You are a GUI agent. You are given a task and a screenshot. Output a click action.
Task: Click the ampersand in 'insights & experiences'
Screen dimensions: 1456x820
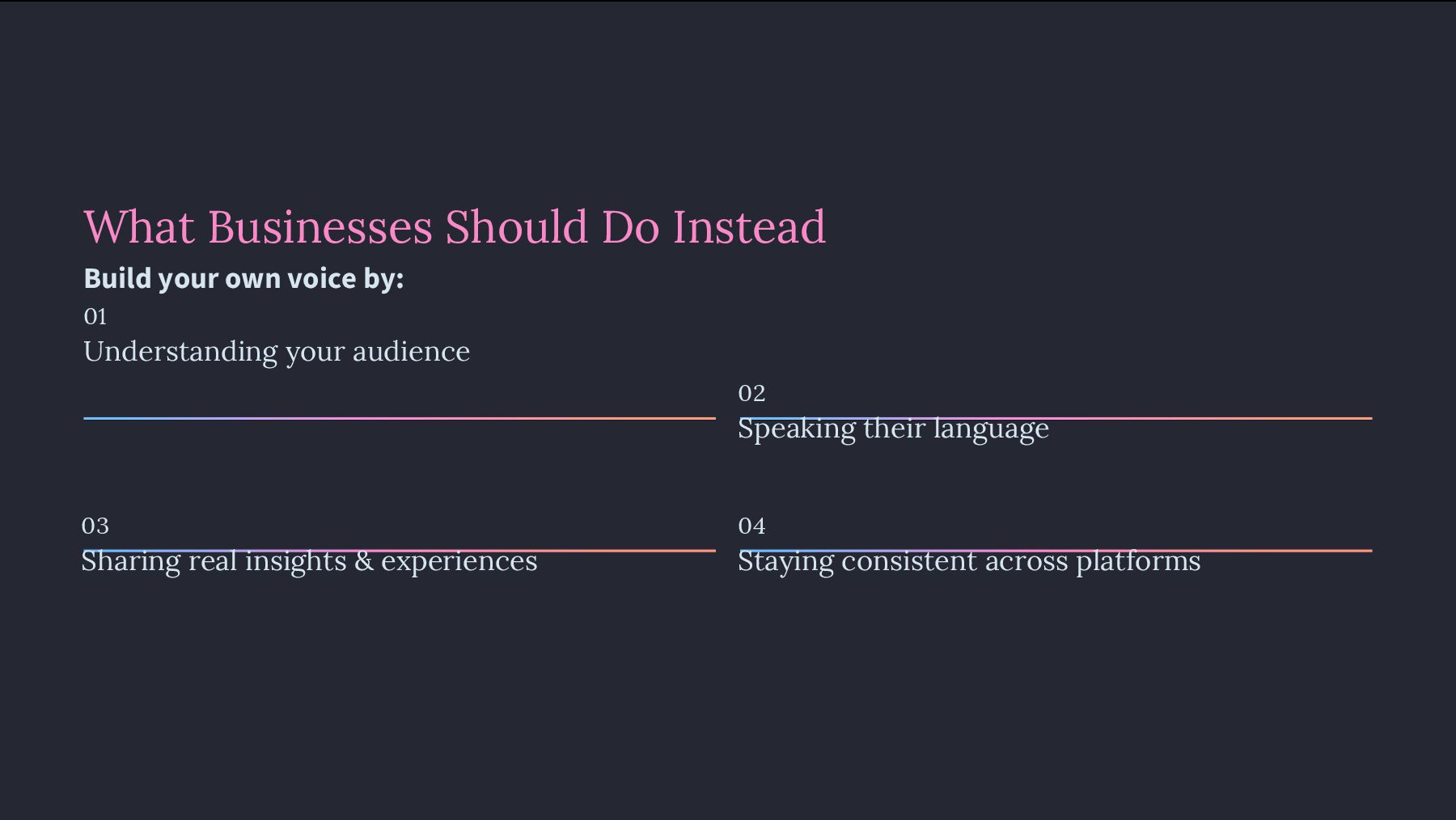coord(364,561)
